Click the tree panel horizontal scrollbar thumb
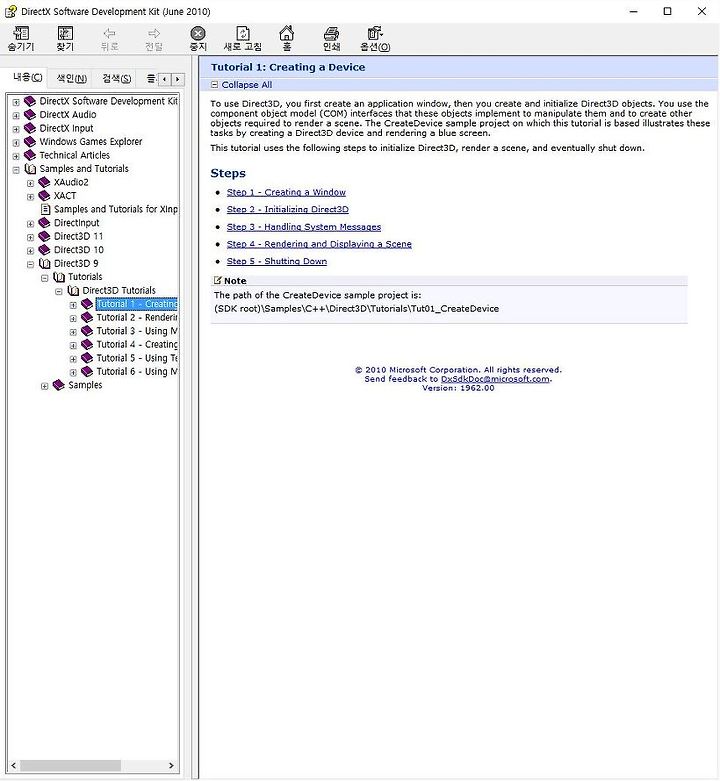Screen dimensions: 720x781 70,765
